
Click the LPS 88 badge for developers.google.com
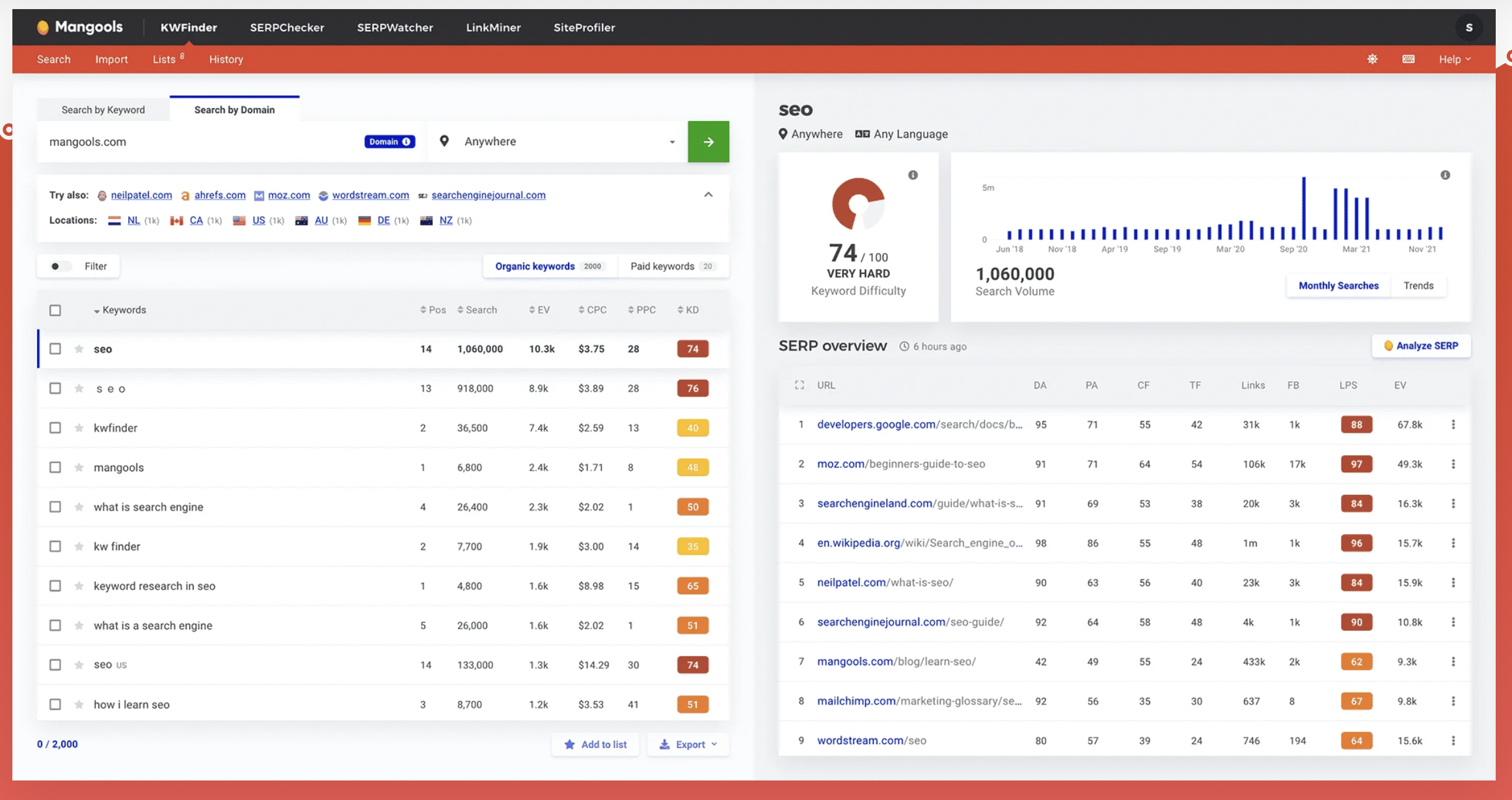point(1357,425)
